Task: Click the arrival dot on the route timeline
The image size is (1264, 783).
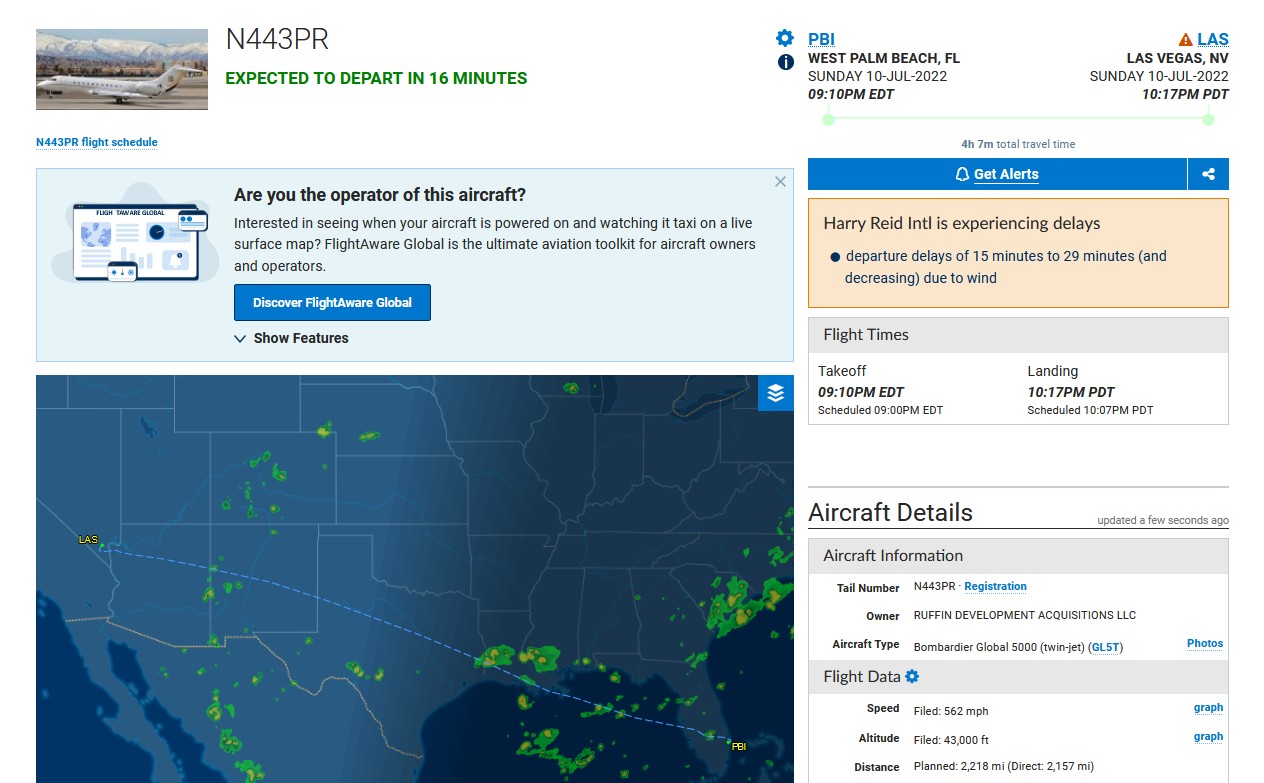Action: tap(1208, 120)
